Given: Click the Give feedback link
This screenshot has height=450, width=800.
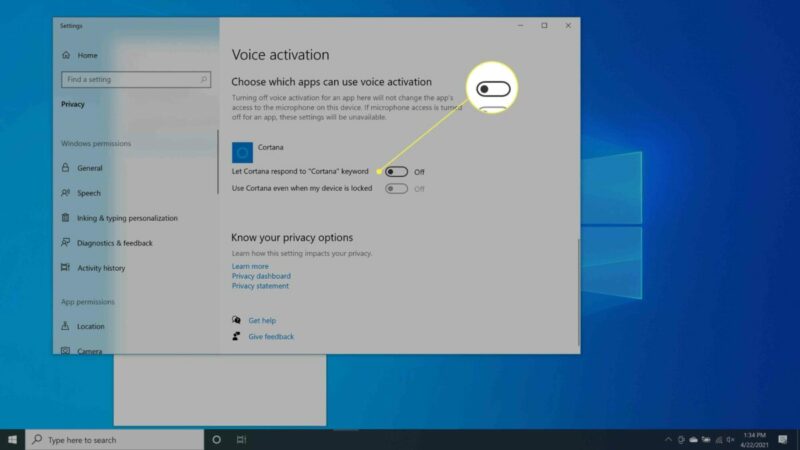Looking at the screenshot, I should click(x=271, y=337).
